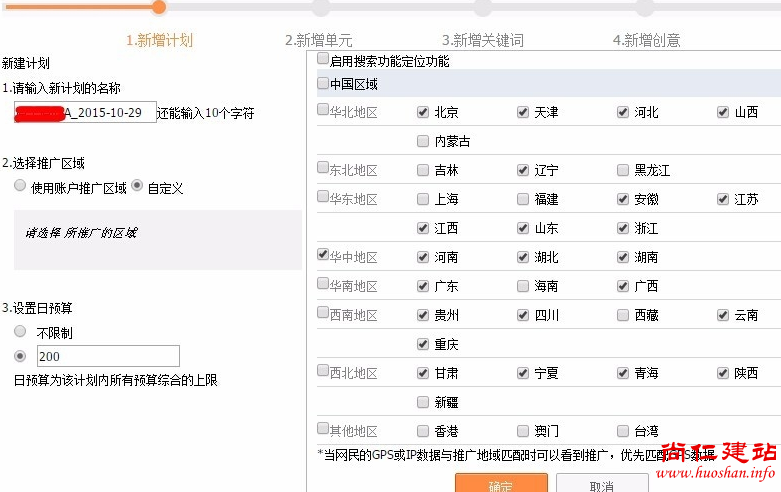Tick the 新疆 region checkbox
781x492 pixels.
423,402
